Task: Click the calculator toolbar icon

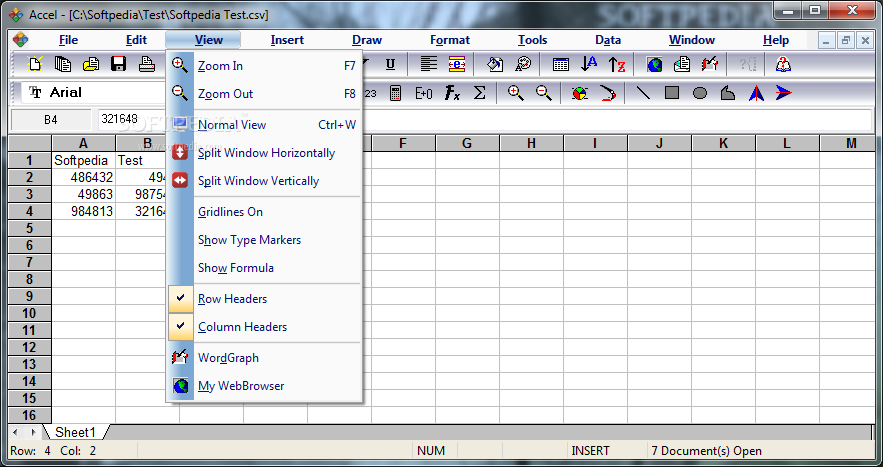Action: 395,93
